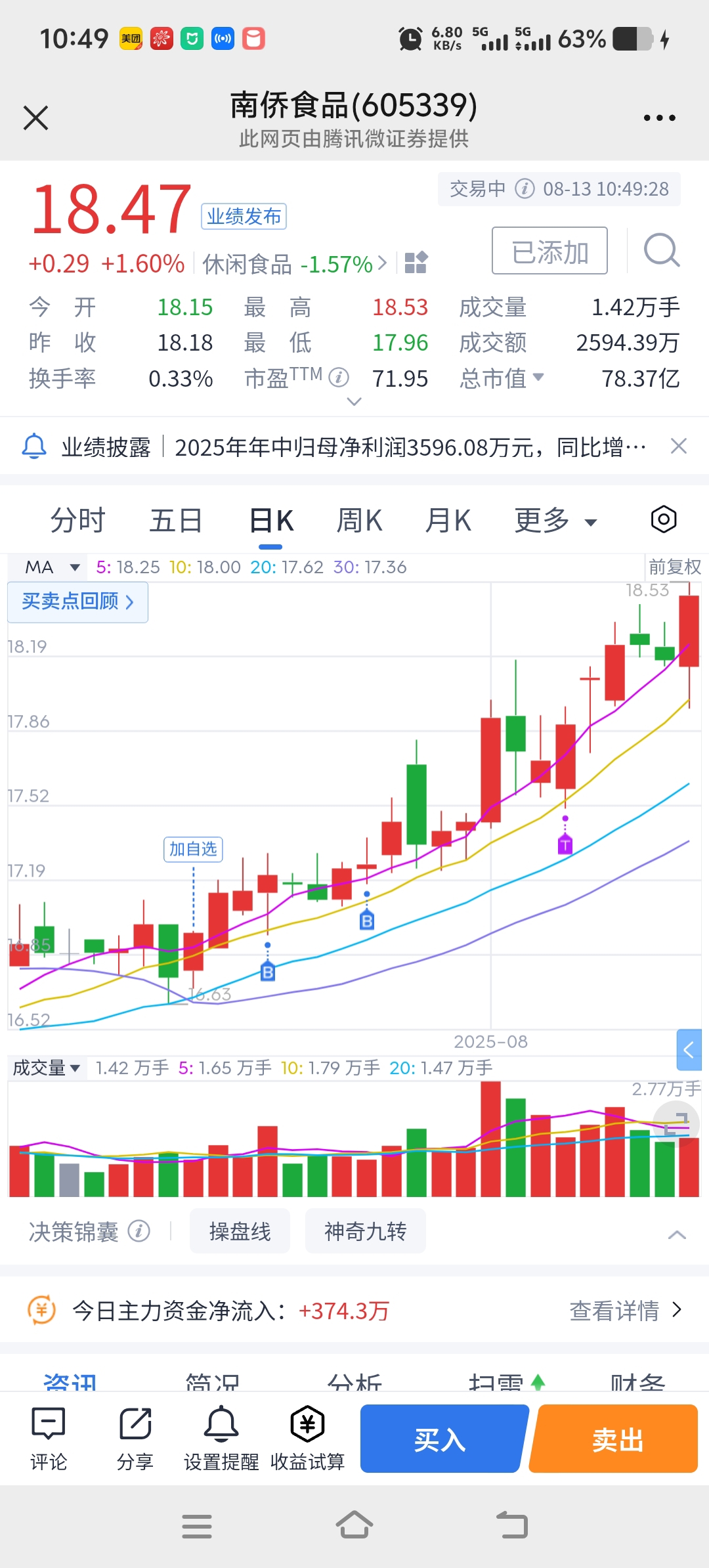Screen dimensions: 709x1568
Task: Tap the 决策锦囊 info icon
Action: [139, 1231]
